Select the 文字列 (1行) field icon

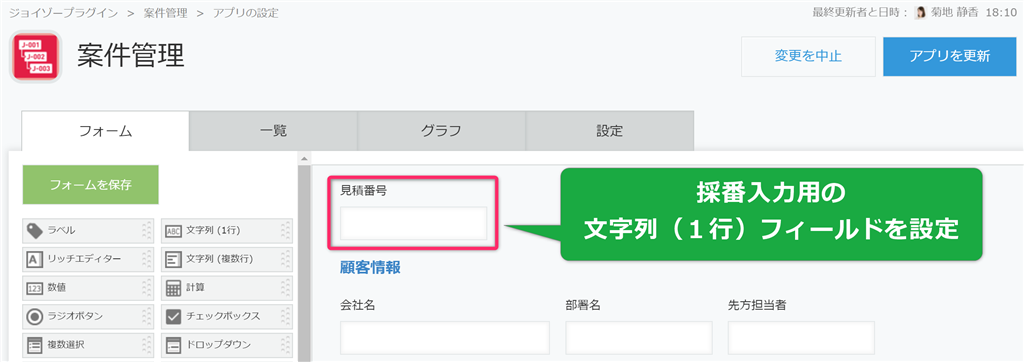click(173, 231)
